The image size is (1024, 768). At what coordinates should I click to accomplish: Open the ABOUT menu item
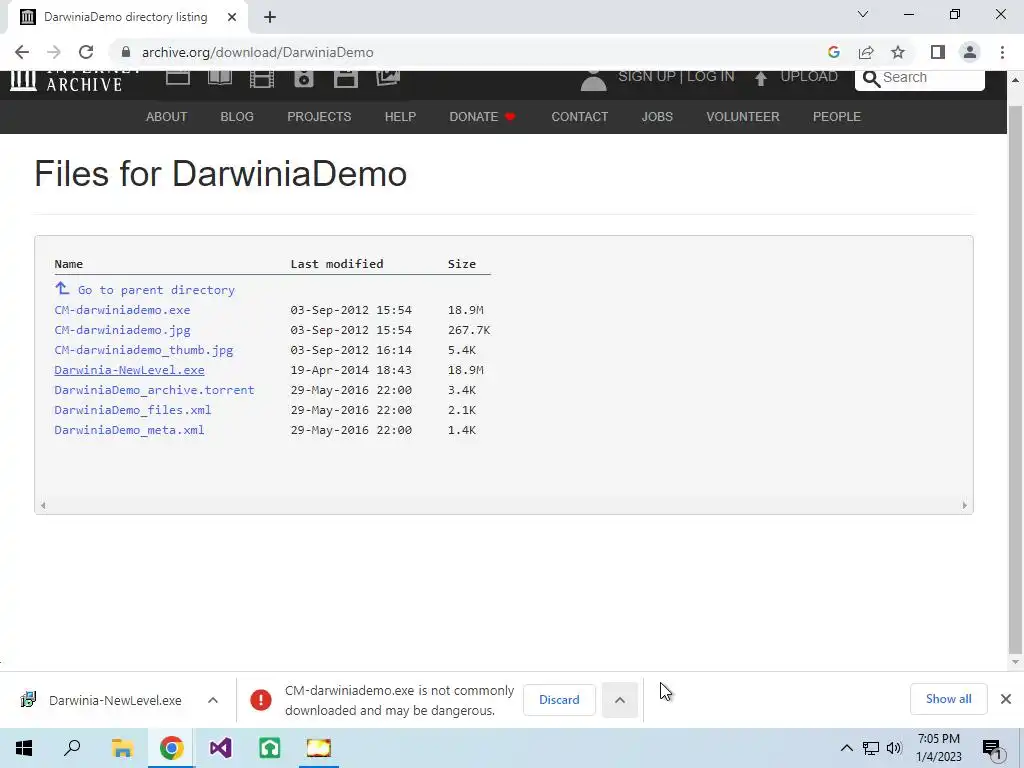pyautogui.click(x=167, y=117)
